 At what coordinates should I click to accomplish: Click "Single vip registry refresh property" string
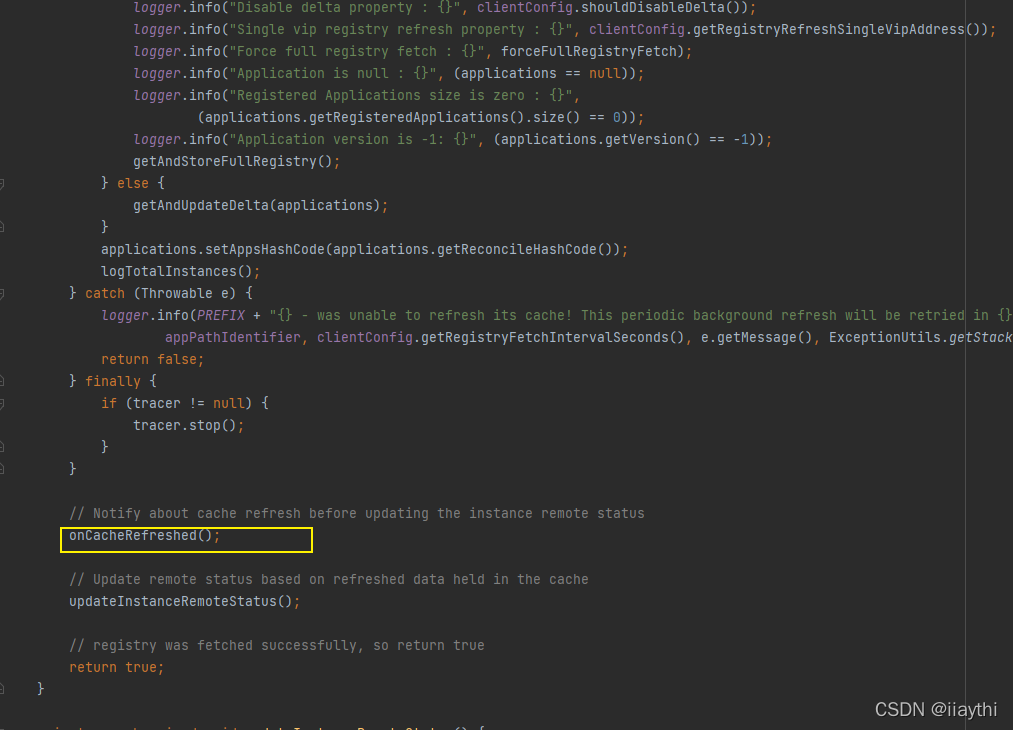tap(401, 30)
